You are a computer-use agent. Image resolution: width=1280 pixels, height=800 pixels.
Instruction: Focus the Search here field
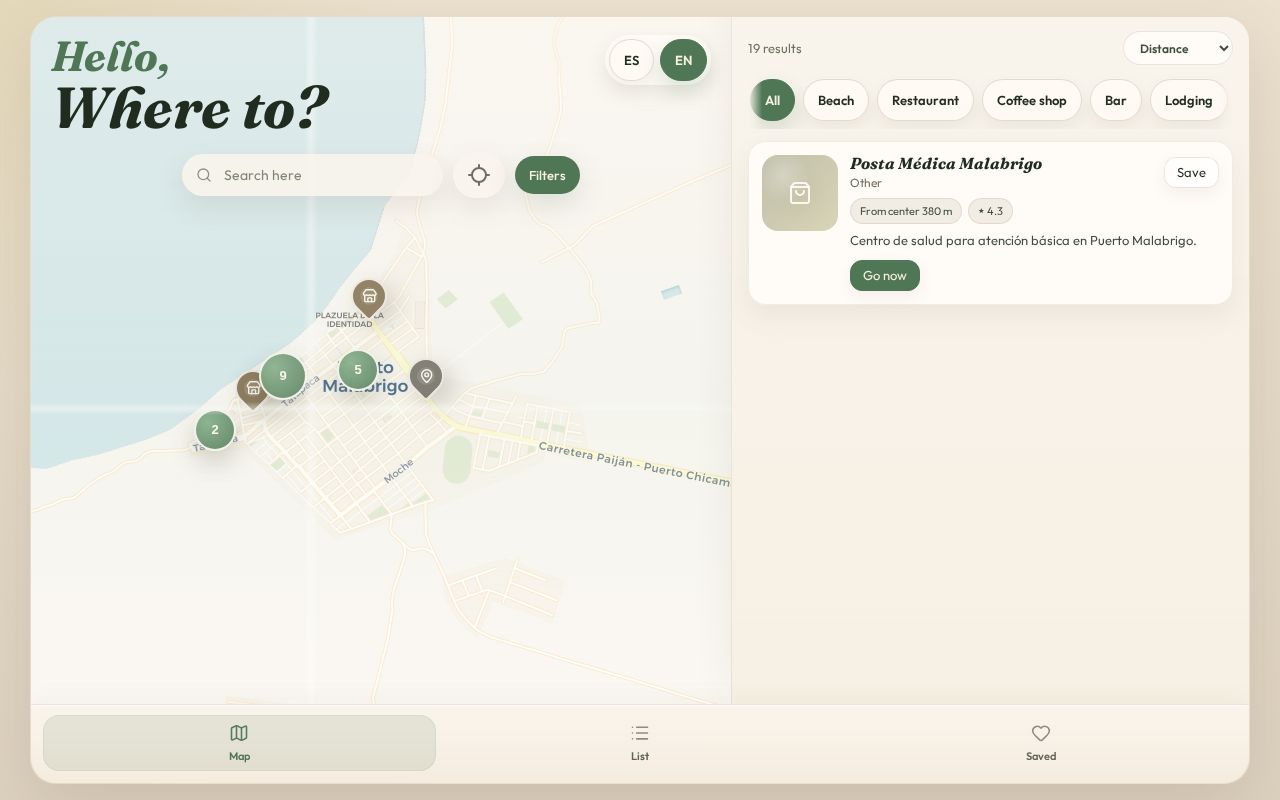(312, 175)
